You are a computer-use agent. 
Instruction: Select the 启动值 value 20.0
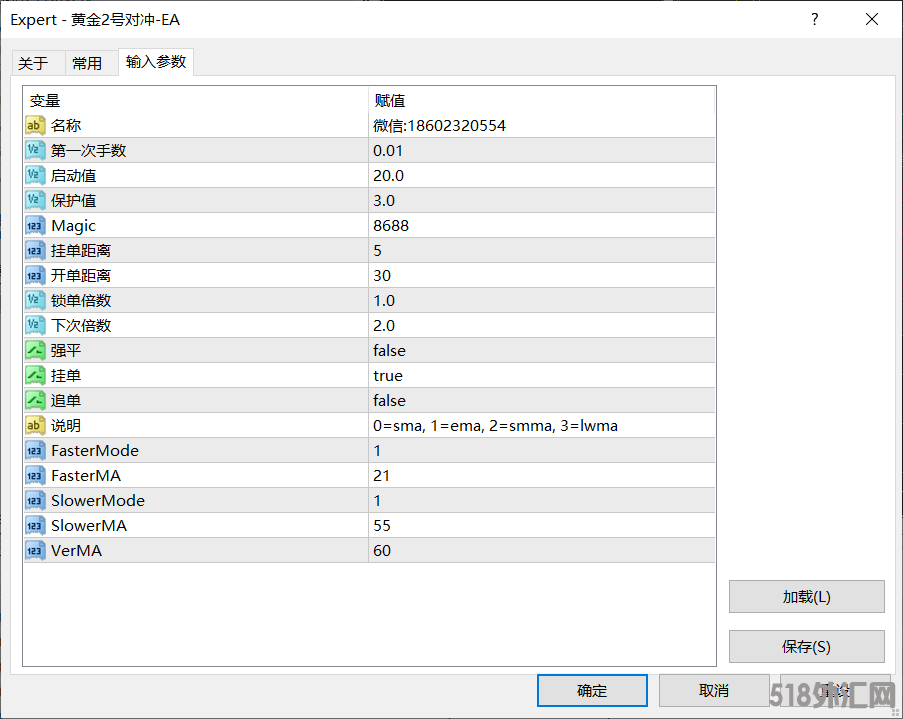(388, 175)
